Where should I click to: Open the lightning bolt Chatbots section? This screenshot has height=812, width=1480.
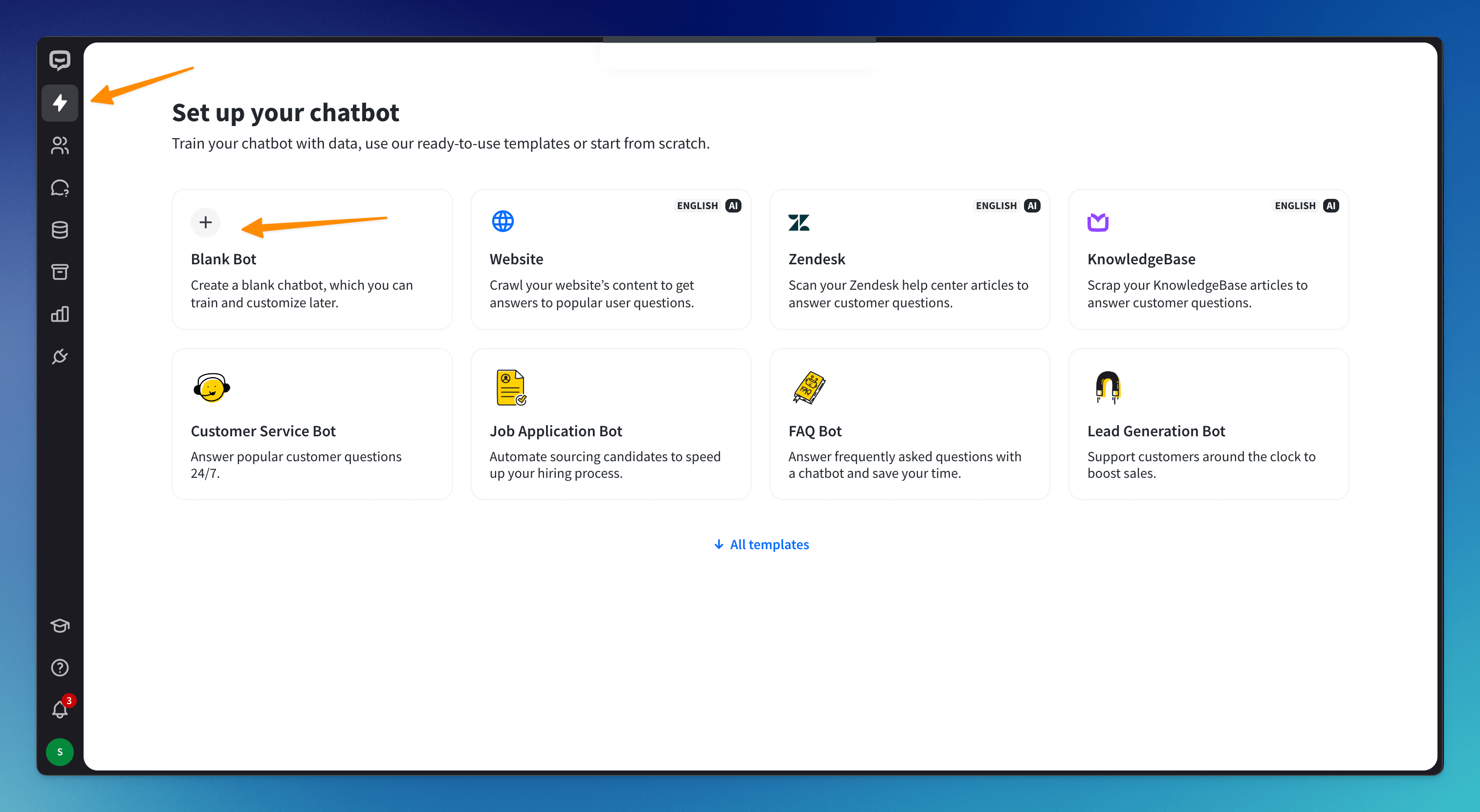(x=60, y=103)
